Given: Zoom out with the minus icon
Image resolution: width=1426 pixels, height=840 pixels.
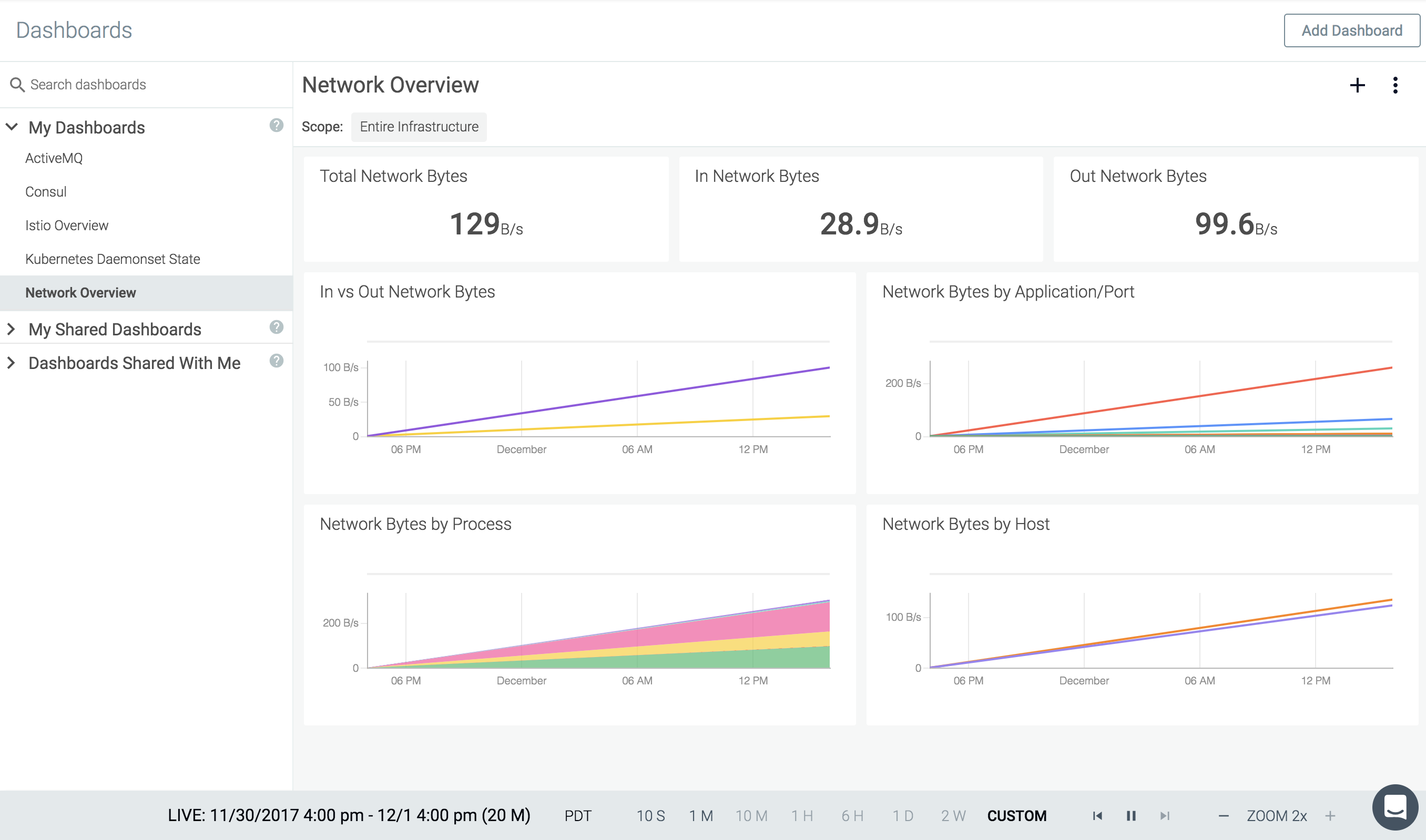Looking at the screenshot, I should point(1224,816).
